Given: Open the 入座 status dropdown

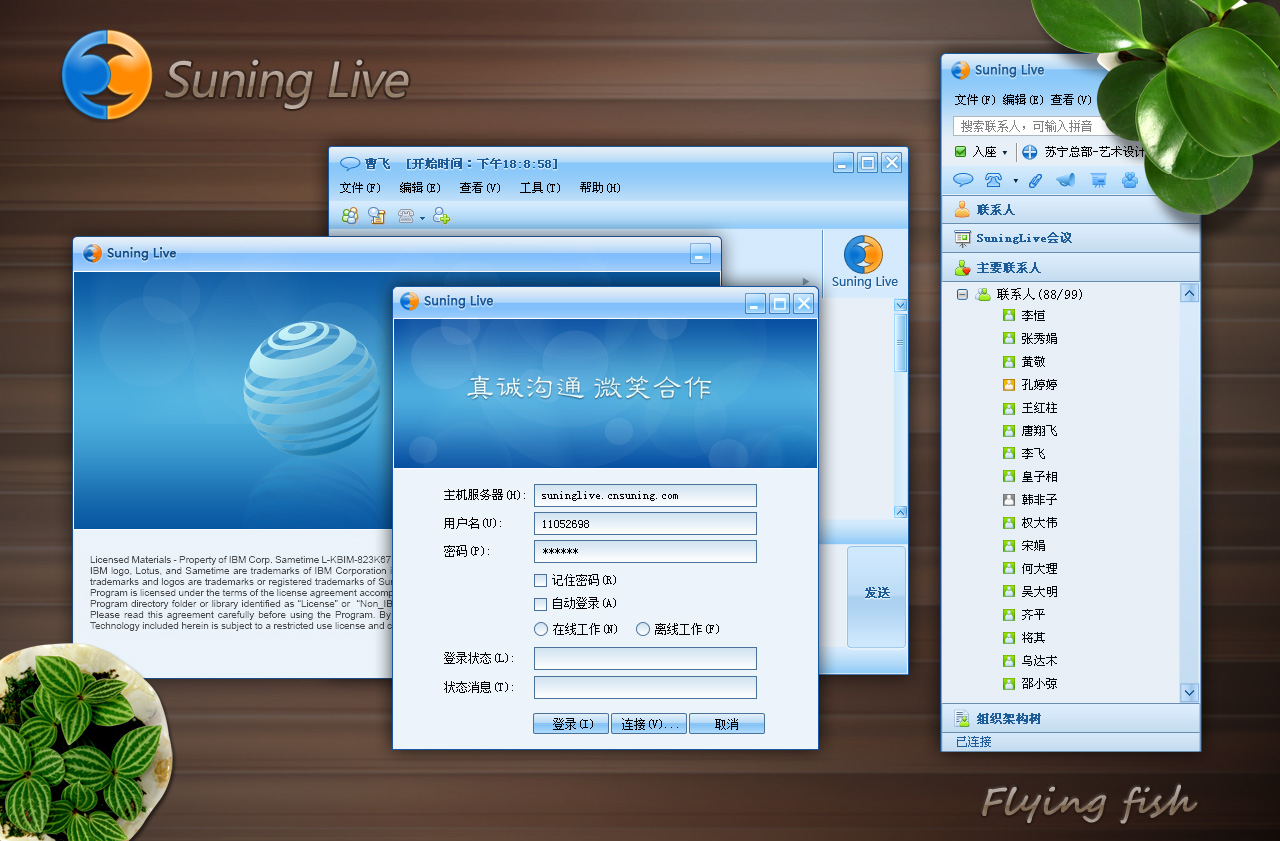Looking at the screenshot, I should [x=1004, y=153].
